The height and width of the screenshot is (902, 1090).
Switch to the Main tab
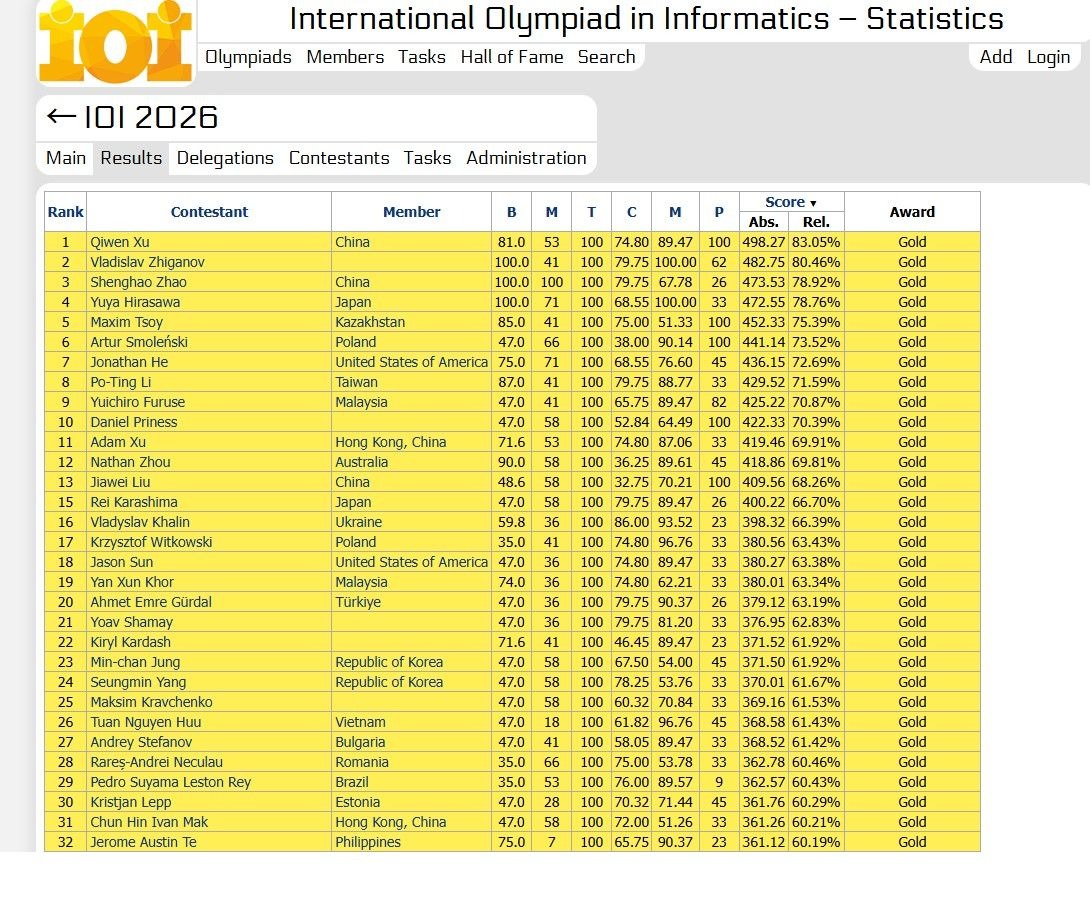65,158
